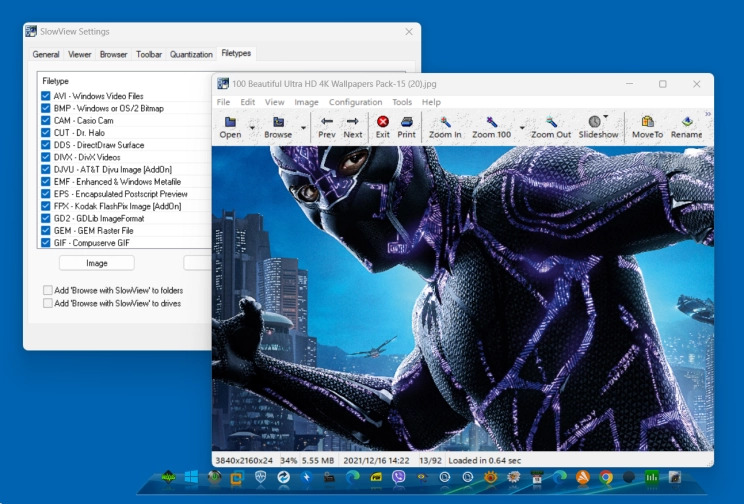
Task: Click the Open folder icon in toolbar
Action: 230,122
